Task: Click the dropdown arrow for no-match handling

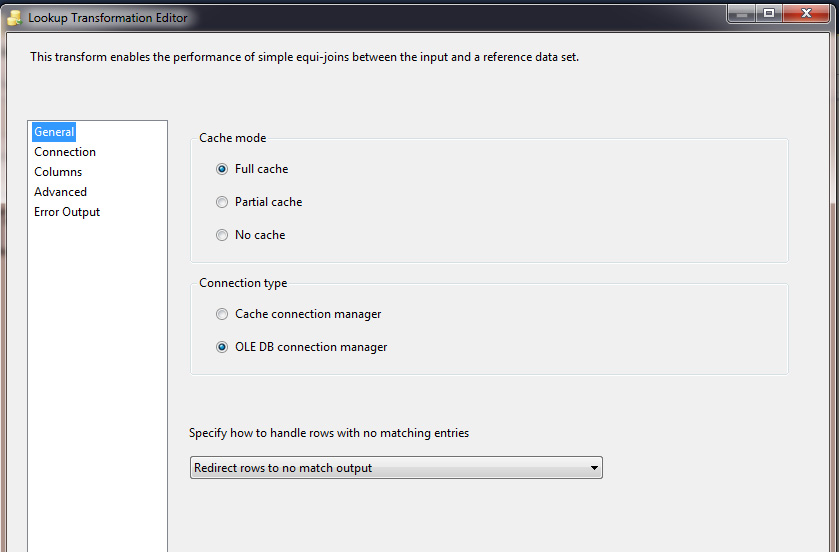Action: tap(594, 468)
